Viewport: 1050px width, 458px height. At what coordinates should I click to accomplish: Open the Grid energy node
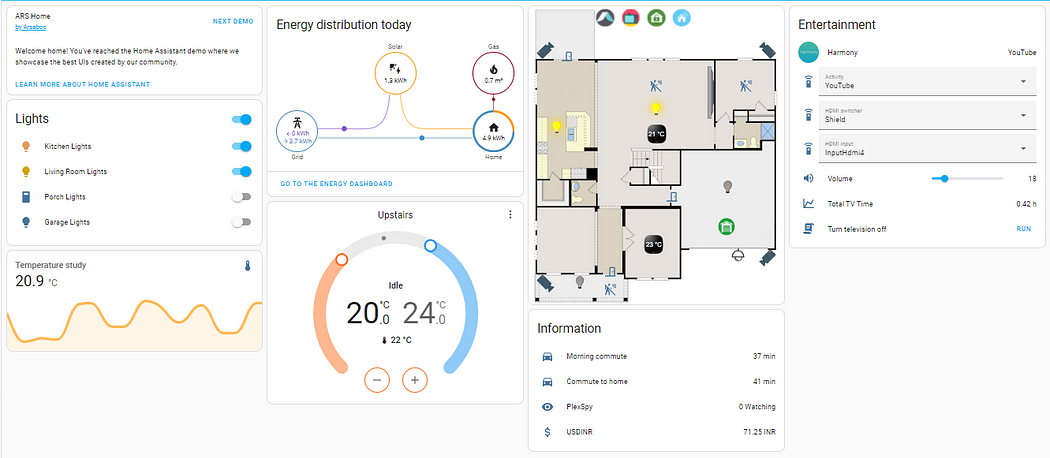pos(297,131)
